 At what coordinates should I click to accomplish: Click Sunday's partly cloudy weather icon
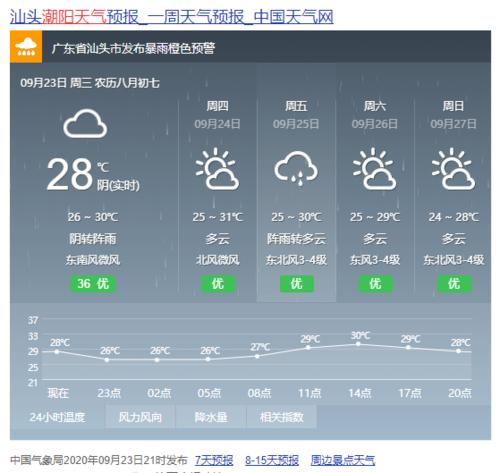pyautogui.click(x=453, y=169)
